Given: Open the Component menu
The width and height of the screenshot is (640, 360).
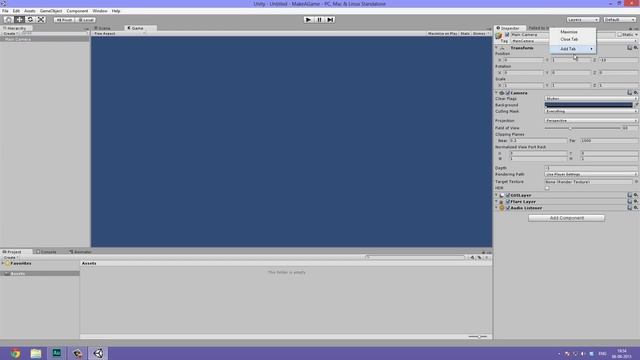Looking at the screenshot, I should pos(77,11).
